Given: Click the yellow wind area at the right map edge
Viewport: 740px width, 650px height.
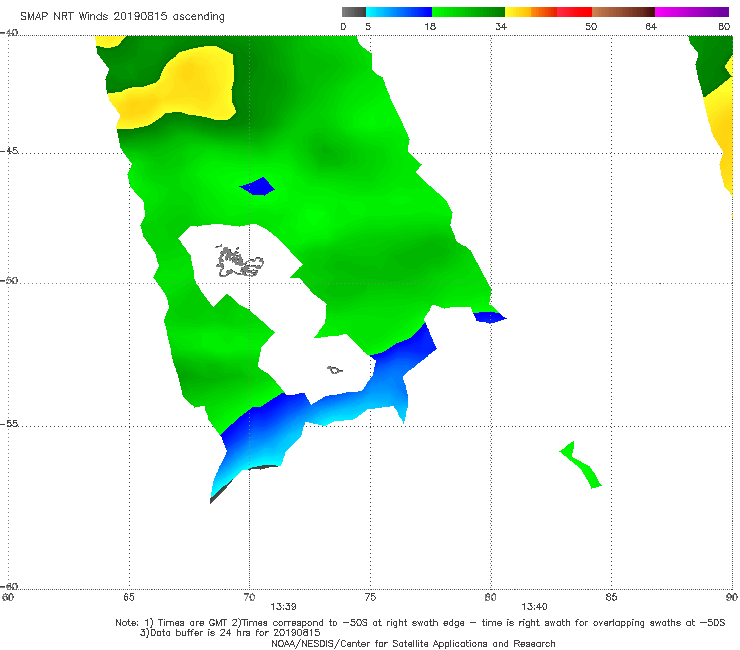Looking at the screenshot, I should tap(721, 137).
